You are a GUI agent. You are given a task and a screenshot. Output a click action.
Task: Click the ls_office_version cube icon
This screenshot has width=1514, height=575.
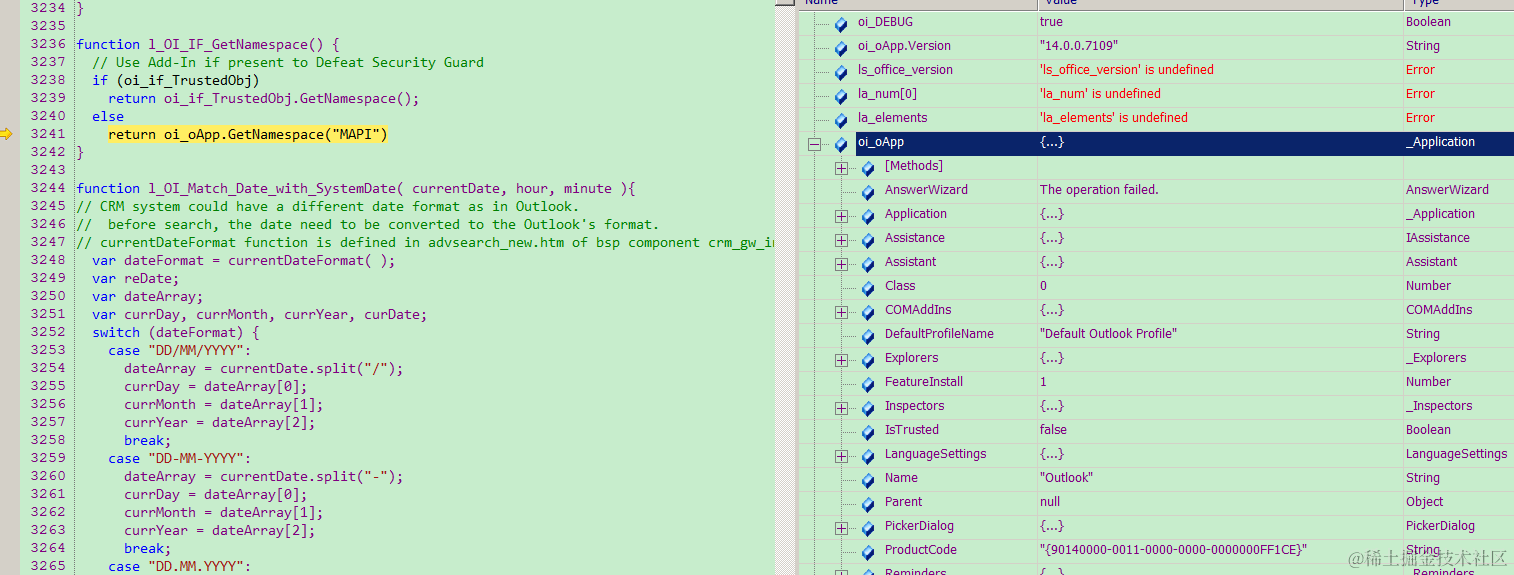pyautogui.click(x=841, y=72)
